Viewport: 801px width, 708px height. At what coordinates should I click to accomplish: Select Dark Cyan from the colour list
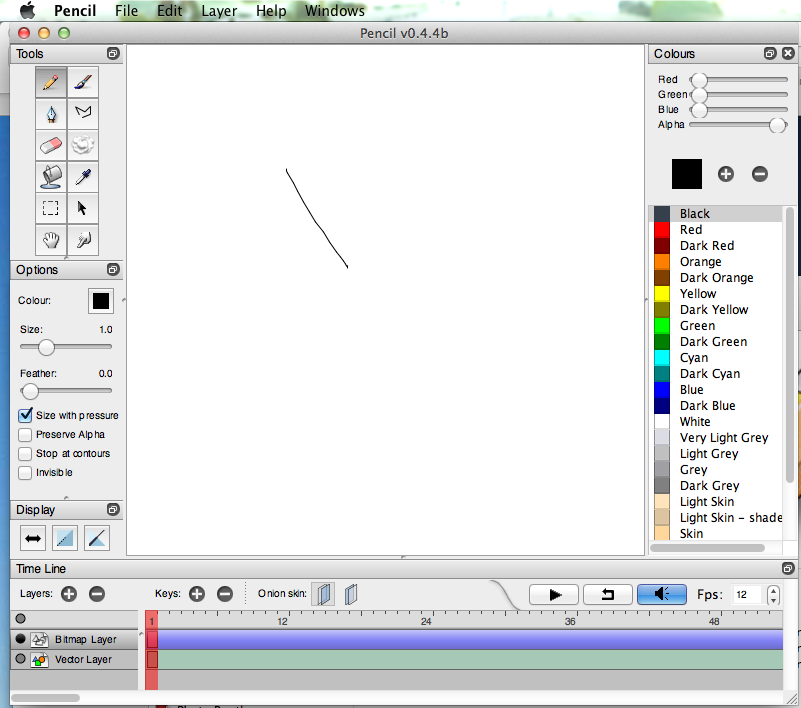click(708, 373)
